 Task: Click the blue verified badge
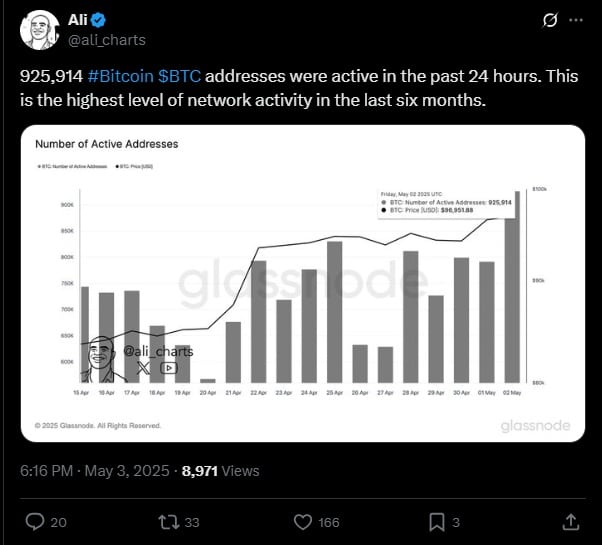(x=99, y=20)
